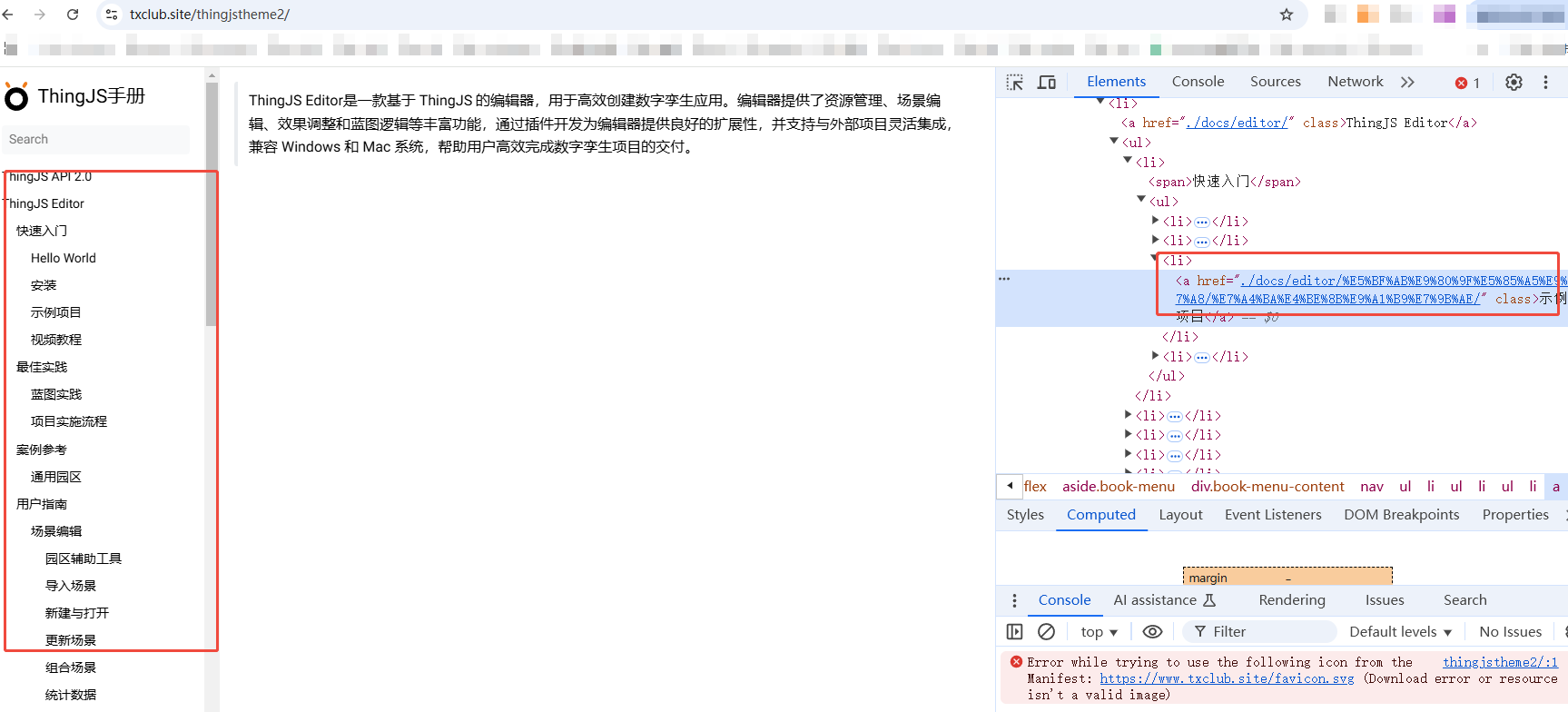This screenshot has width=1568, height=712.
Task: Activate the DevTools inspect element picker
Action: click(x=1015, y=83)
